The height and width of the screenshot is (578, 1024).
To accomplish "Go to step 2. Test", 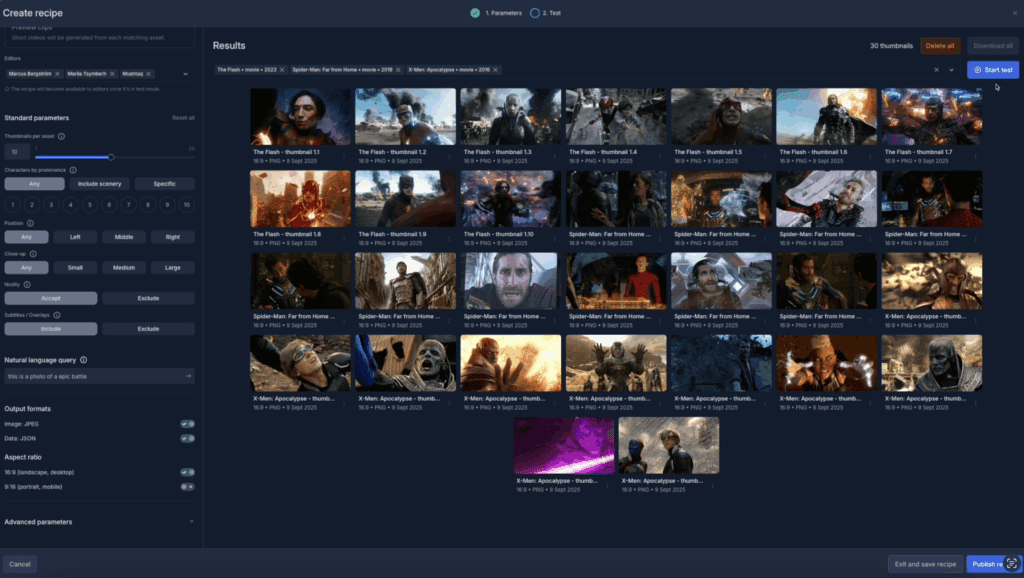I will point(545,13).
